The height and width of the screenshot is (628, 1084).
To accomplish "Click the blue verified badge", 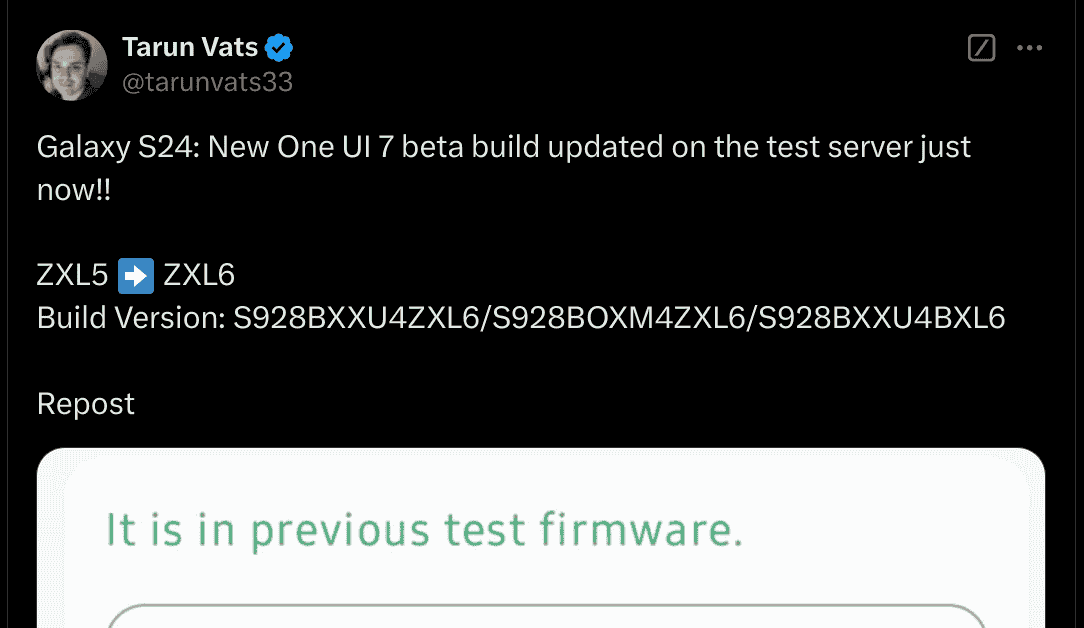I will [x=278, y=47].
